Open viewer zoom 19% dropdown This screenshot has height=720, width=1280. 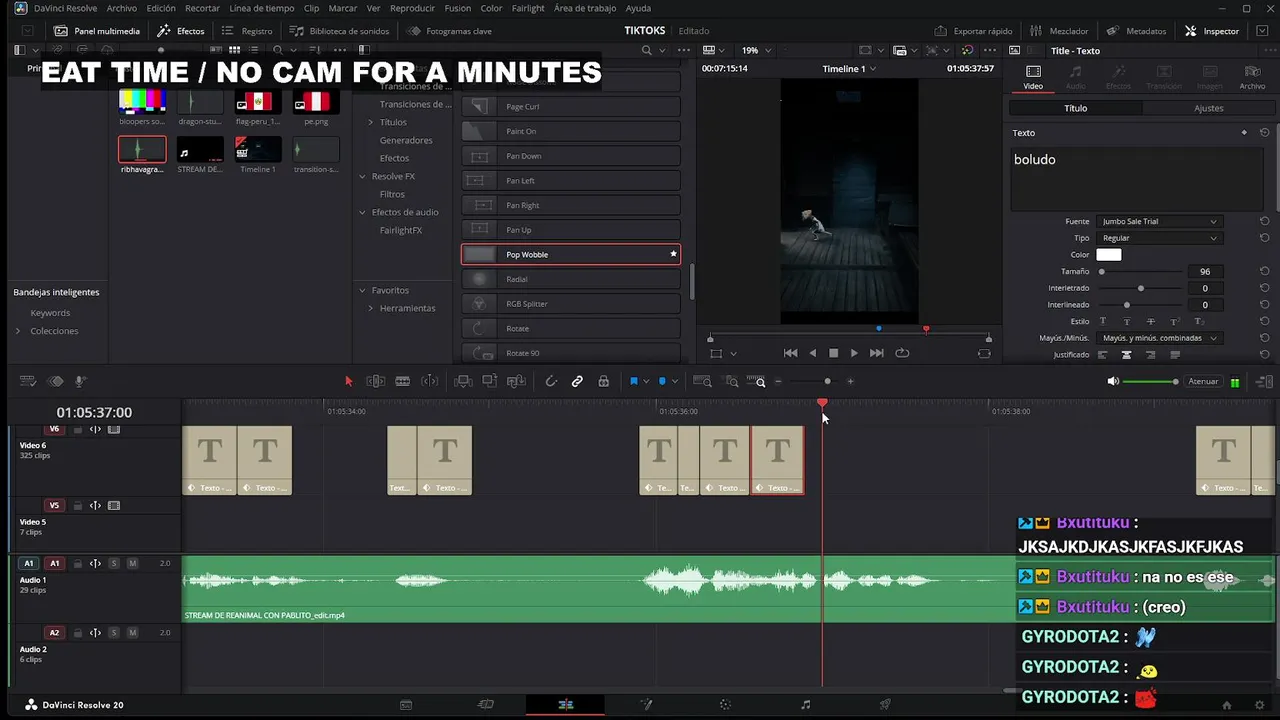pyautogui.click(x=754, y=50)
